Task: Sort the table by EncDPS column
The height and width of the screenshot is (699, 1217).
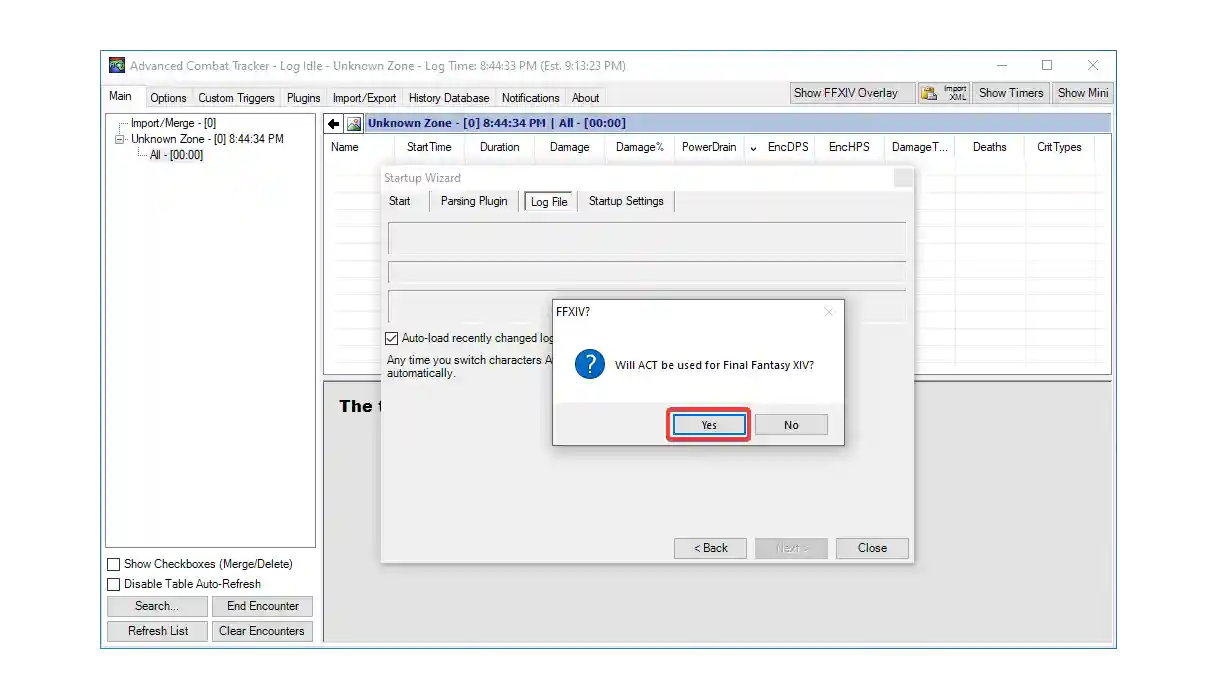Action: 787,147
